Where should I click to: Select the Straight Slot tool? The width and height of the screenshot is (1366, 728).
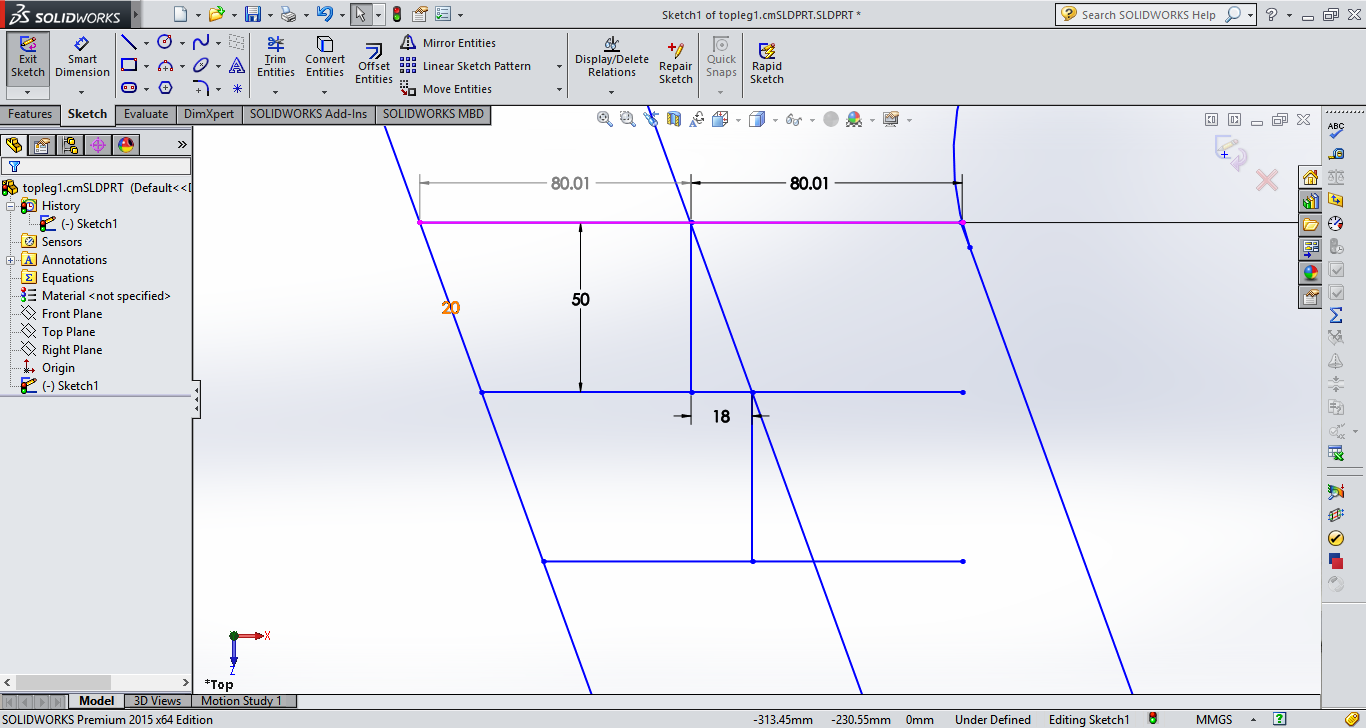(129, 88)
